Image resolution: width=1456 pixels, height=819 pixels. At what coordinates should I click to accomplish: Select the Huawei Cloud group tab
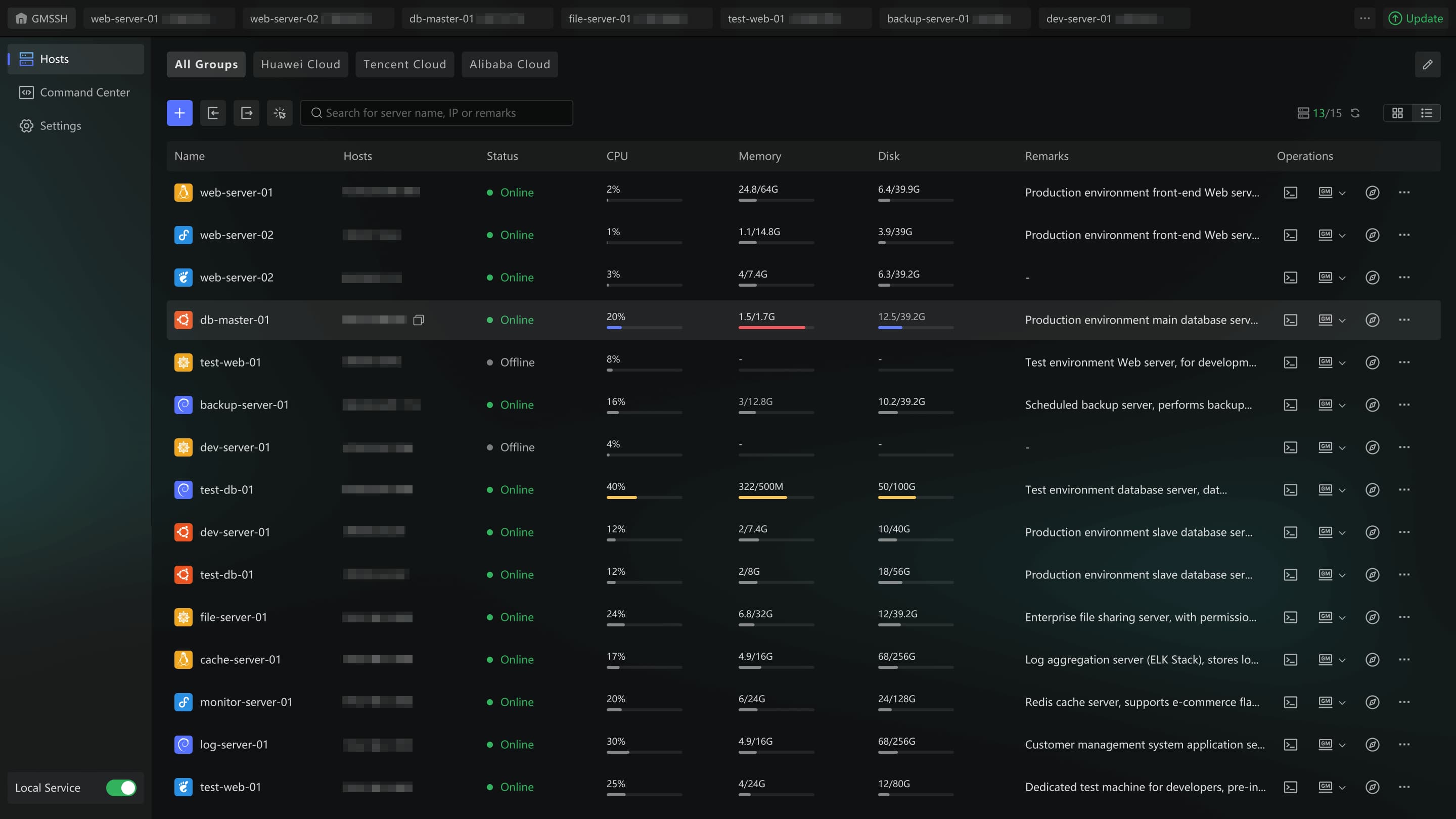point(300,64)
